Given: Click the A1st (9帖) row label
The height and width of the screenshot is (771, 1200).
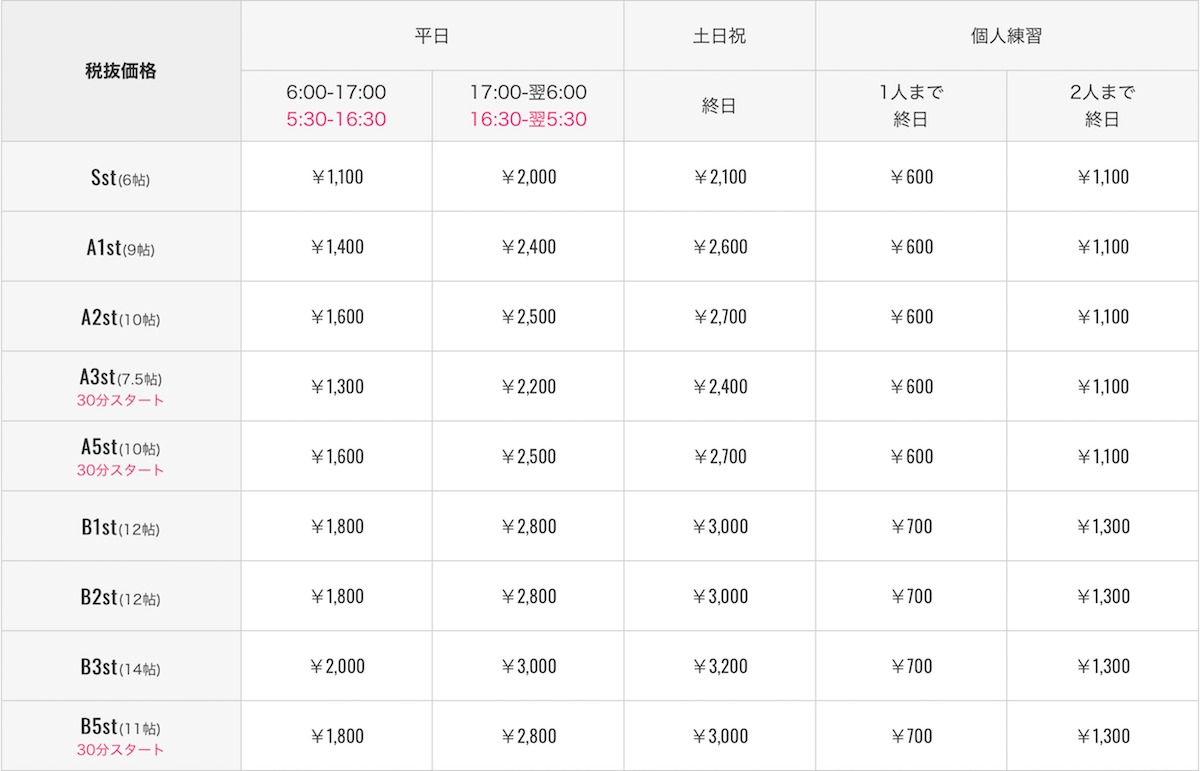Looking at the screenshot, I should pos(120,249).
